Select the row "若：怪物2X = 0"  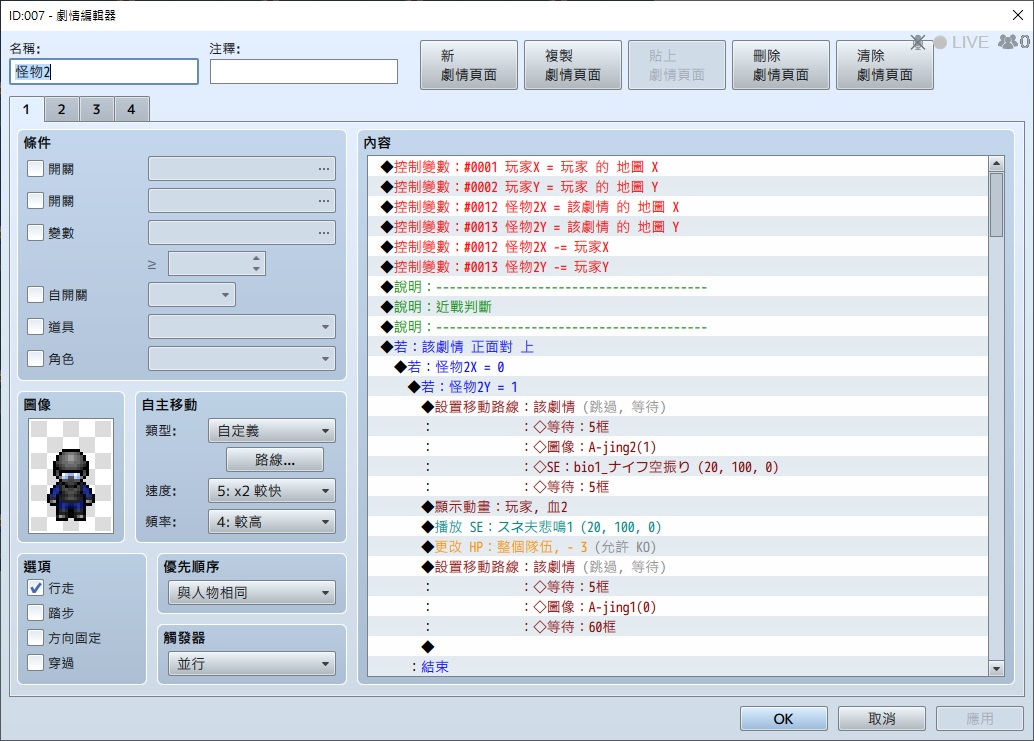click(678, 367)
